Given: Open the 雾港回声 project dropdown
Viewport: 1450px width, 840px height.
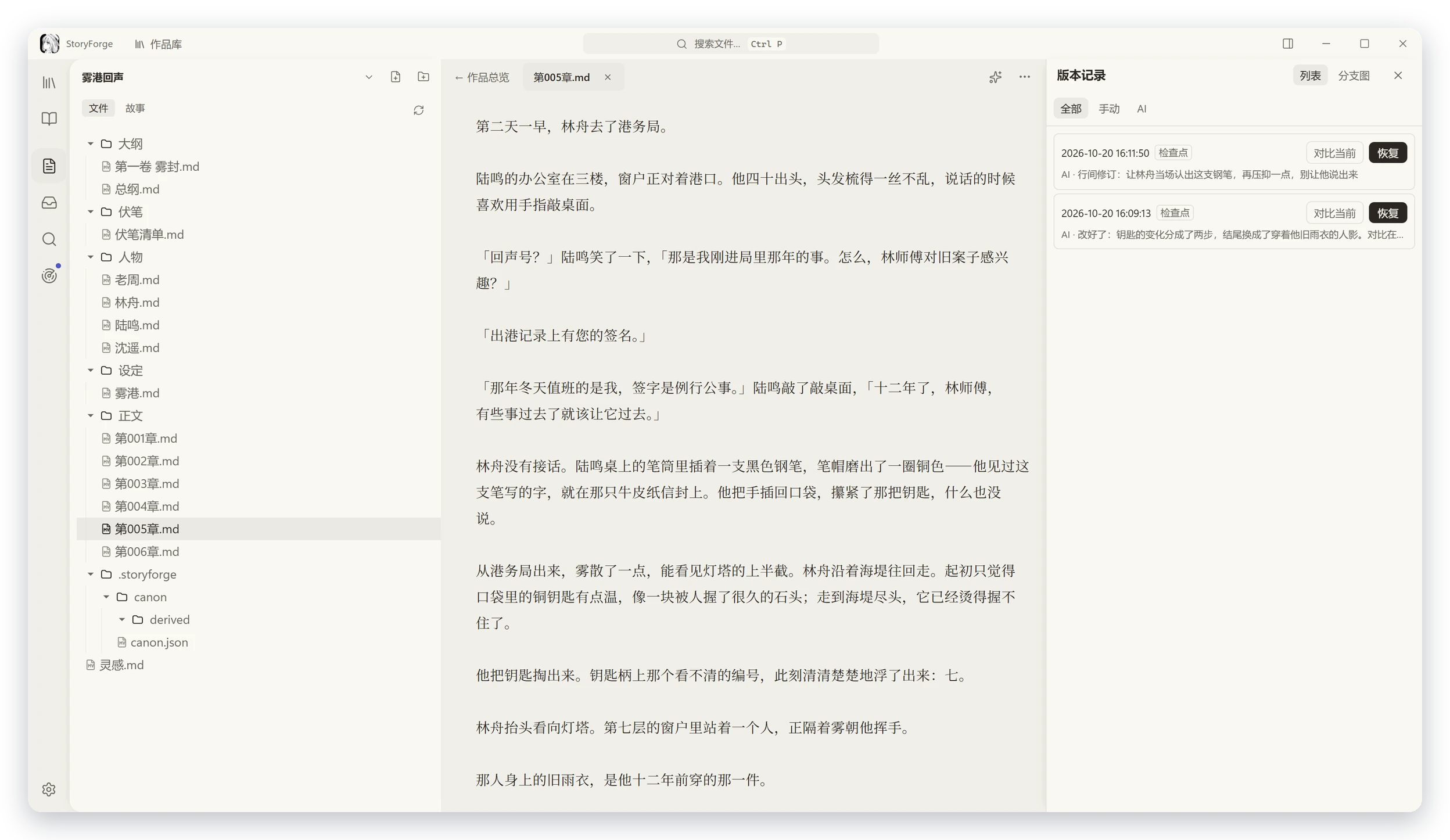Looking at the screenshot, I should click(369, 77).
